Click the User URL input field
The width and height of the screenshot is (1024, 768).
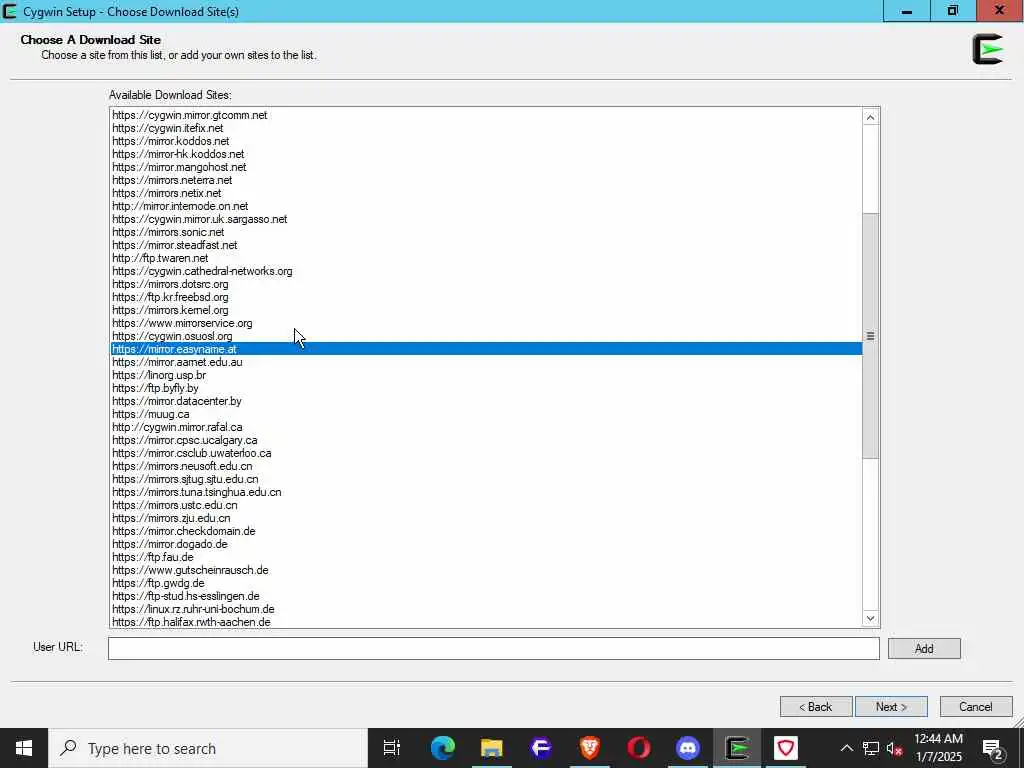pos(494,648)
